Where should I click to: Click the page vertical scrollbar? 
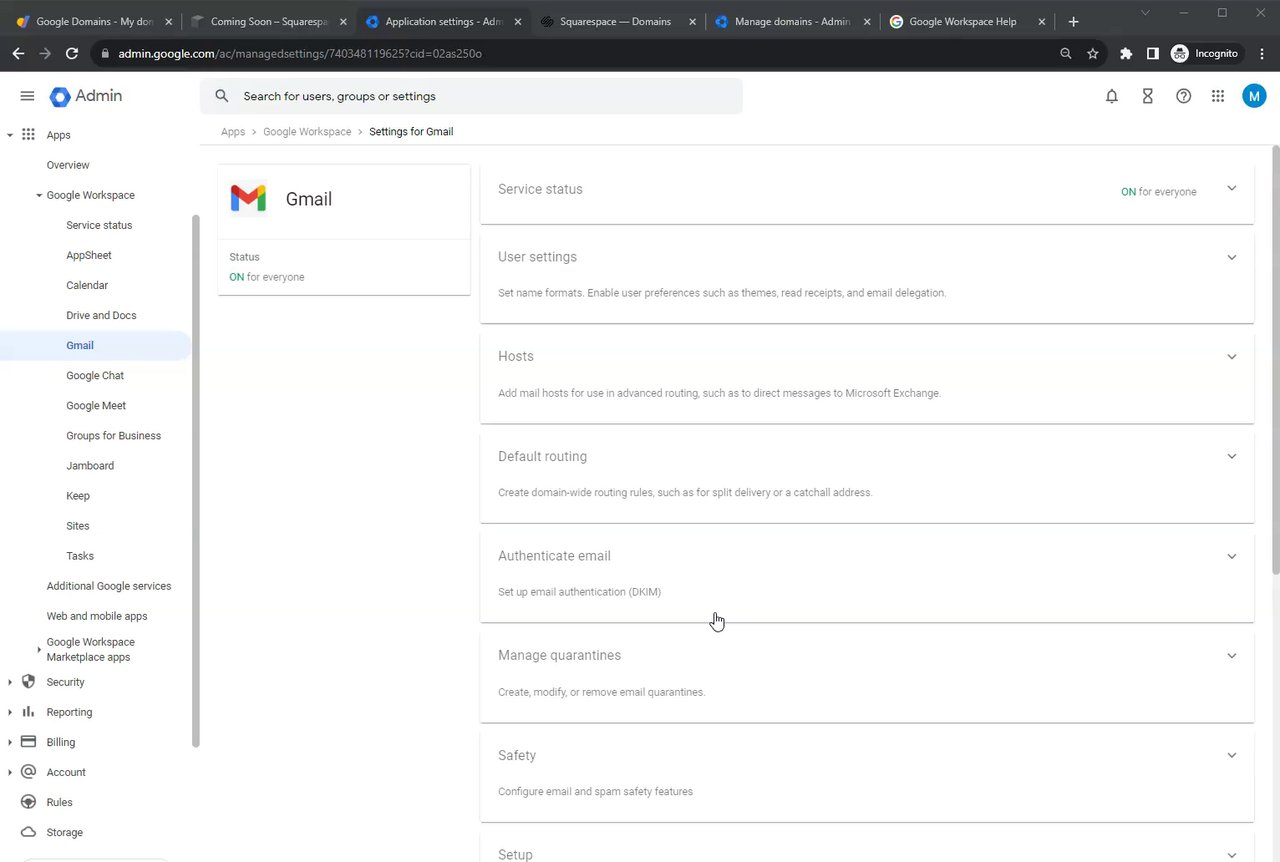coord(1275,360)
